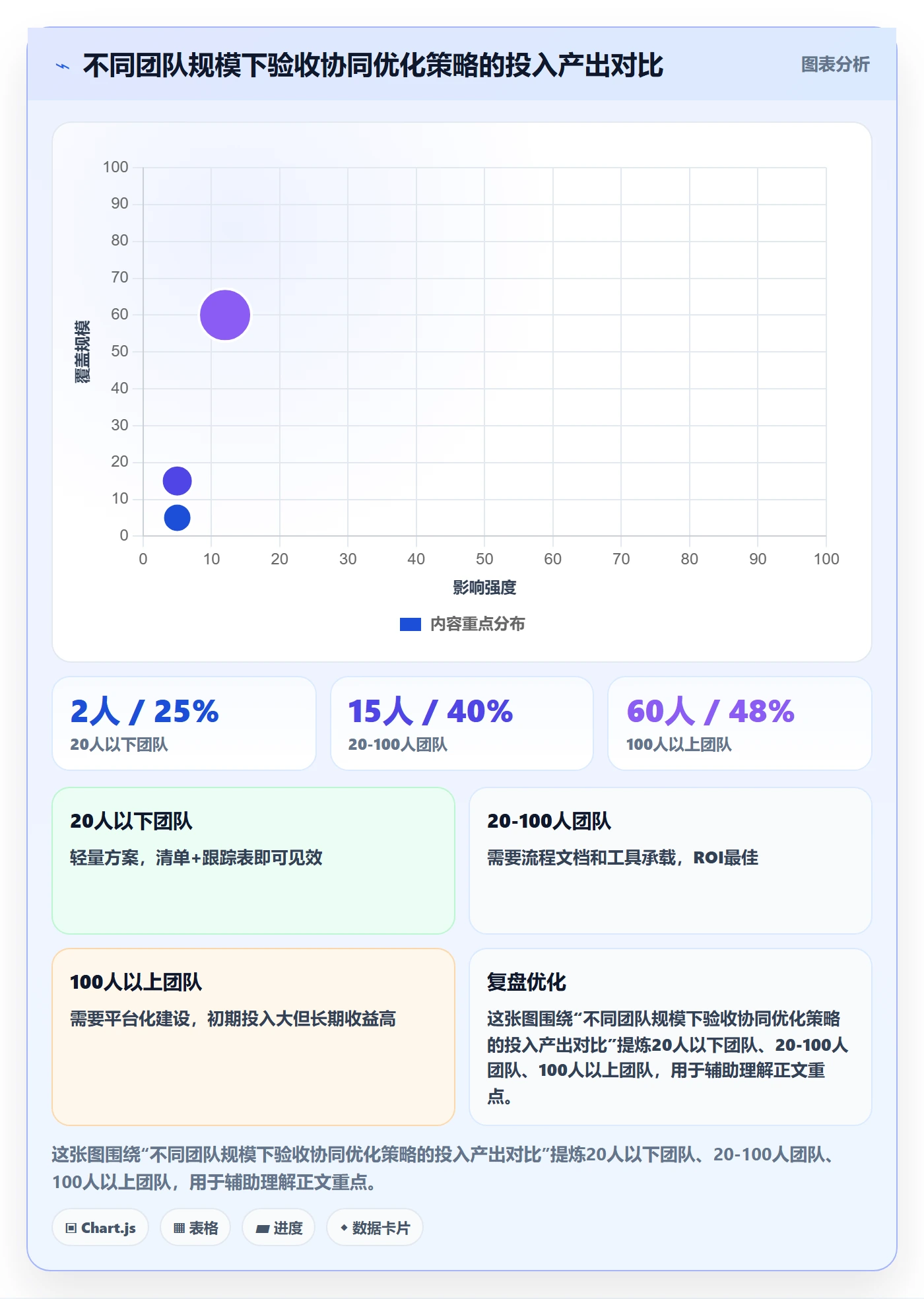The image size is (924, 1299).
Task: Click the Chart.js tag chip
Action: coord(100,1228)
